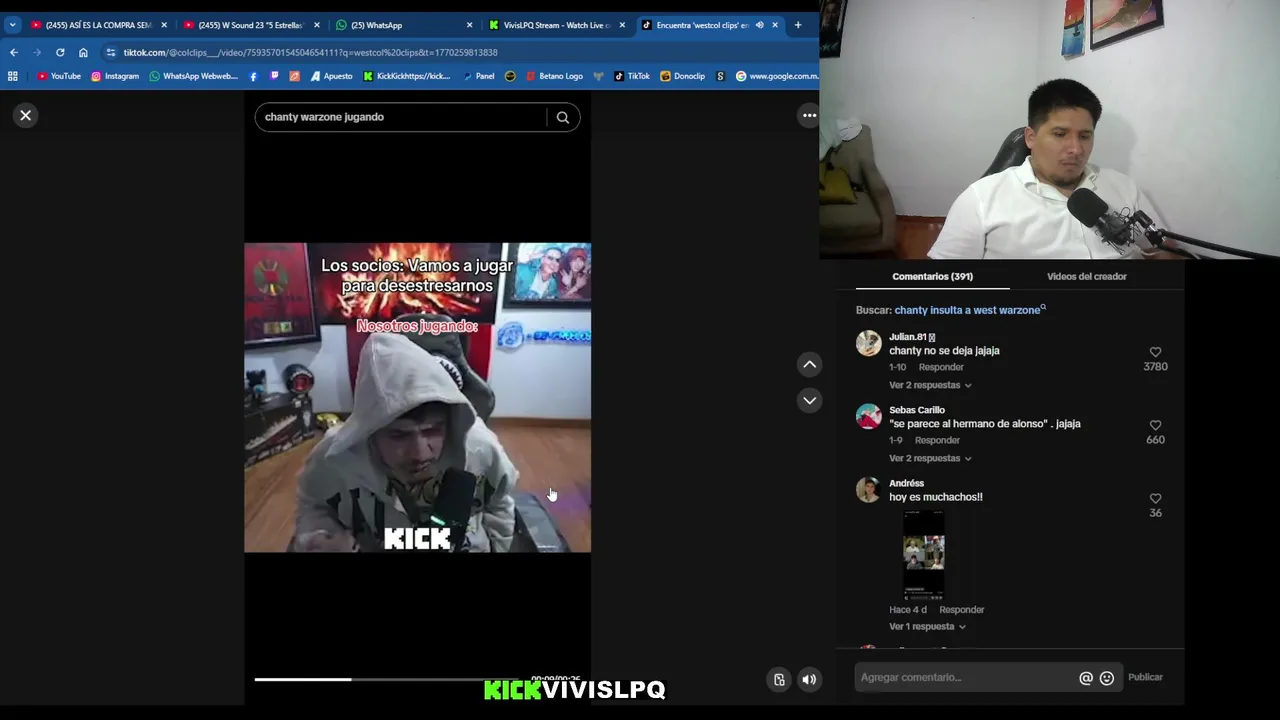Focus the Agregar comentario field

[x=965, y=678]
